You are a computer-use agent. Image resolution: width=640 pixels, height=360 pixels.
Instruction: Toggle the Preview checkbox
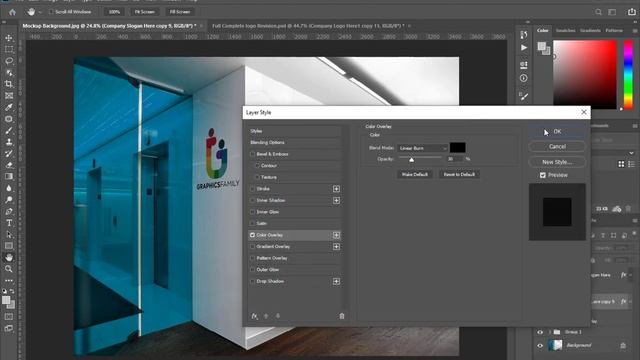[543, 175]
